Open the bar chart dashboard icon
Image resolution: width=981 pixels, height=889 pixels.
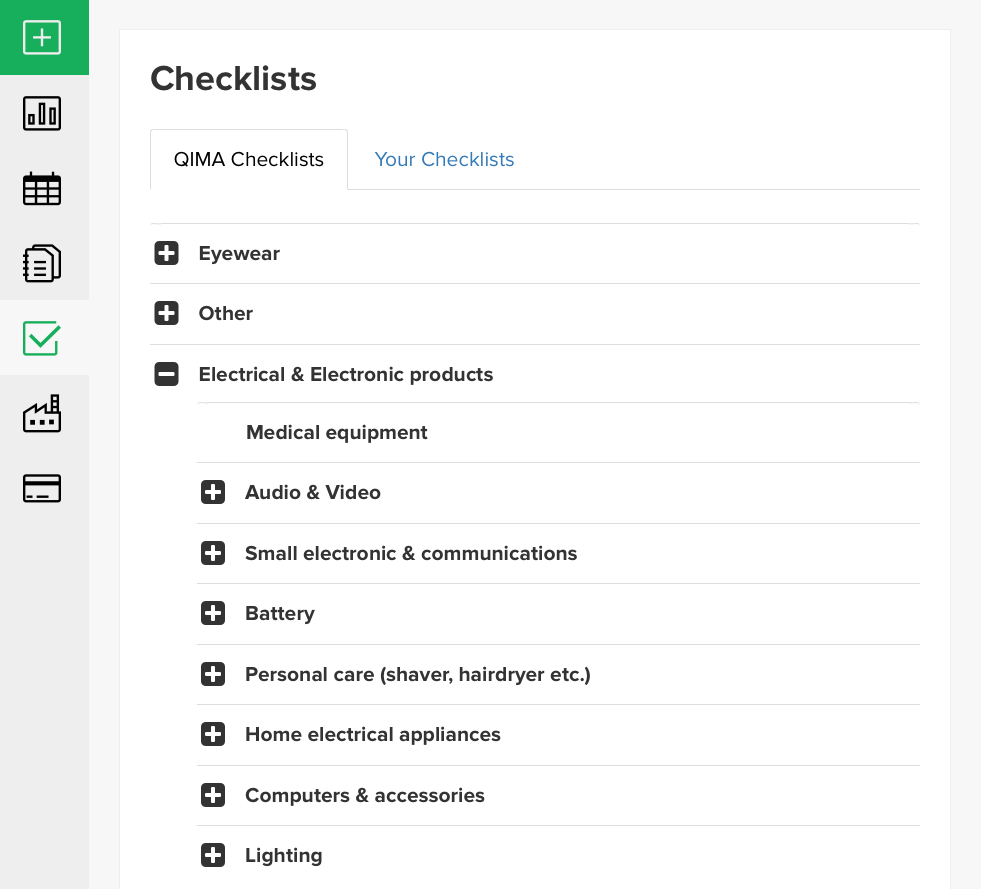coord(42,113)
